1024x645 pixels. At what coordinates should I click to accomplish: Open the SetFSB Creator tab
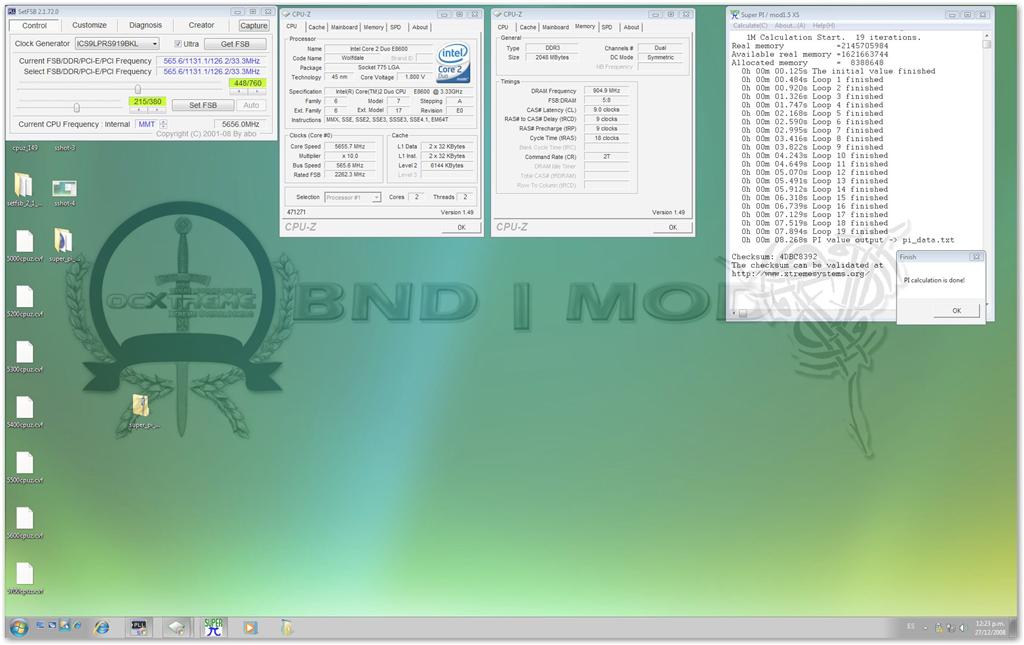201,25
